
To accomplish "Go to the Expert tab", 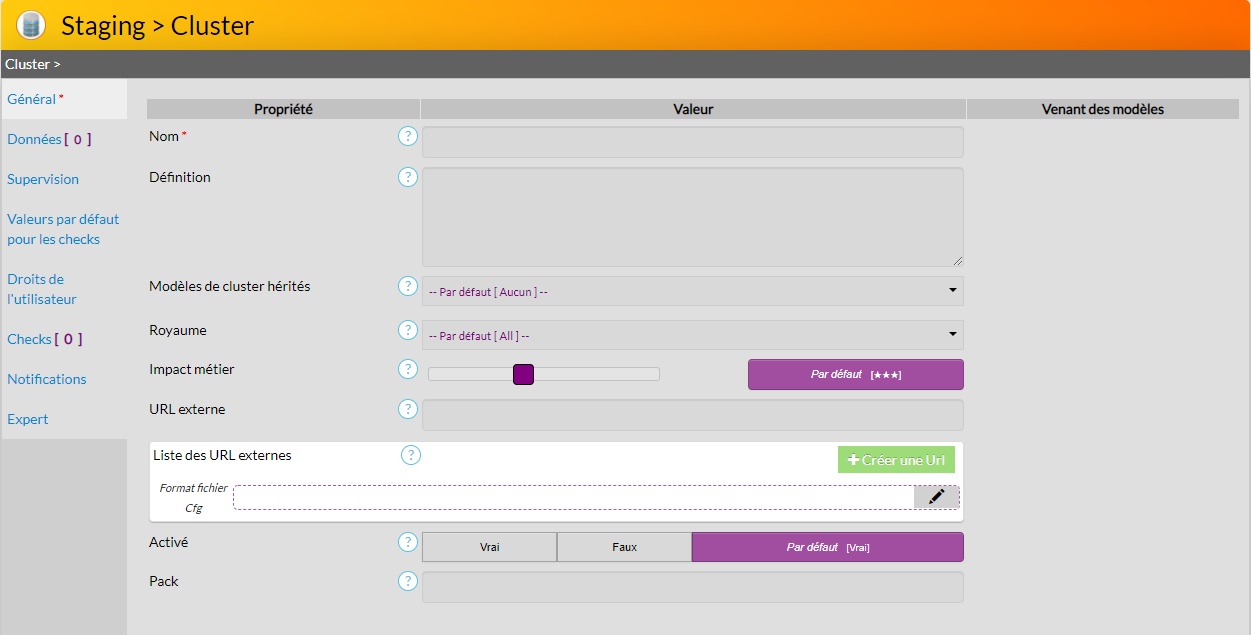I will pos(28,419).
